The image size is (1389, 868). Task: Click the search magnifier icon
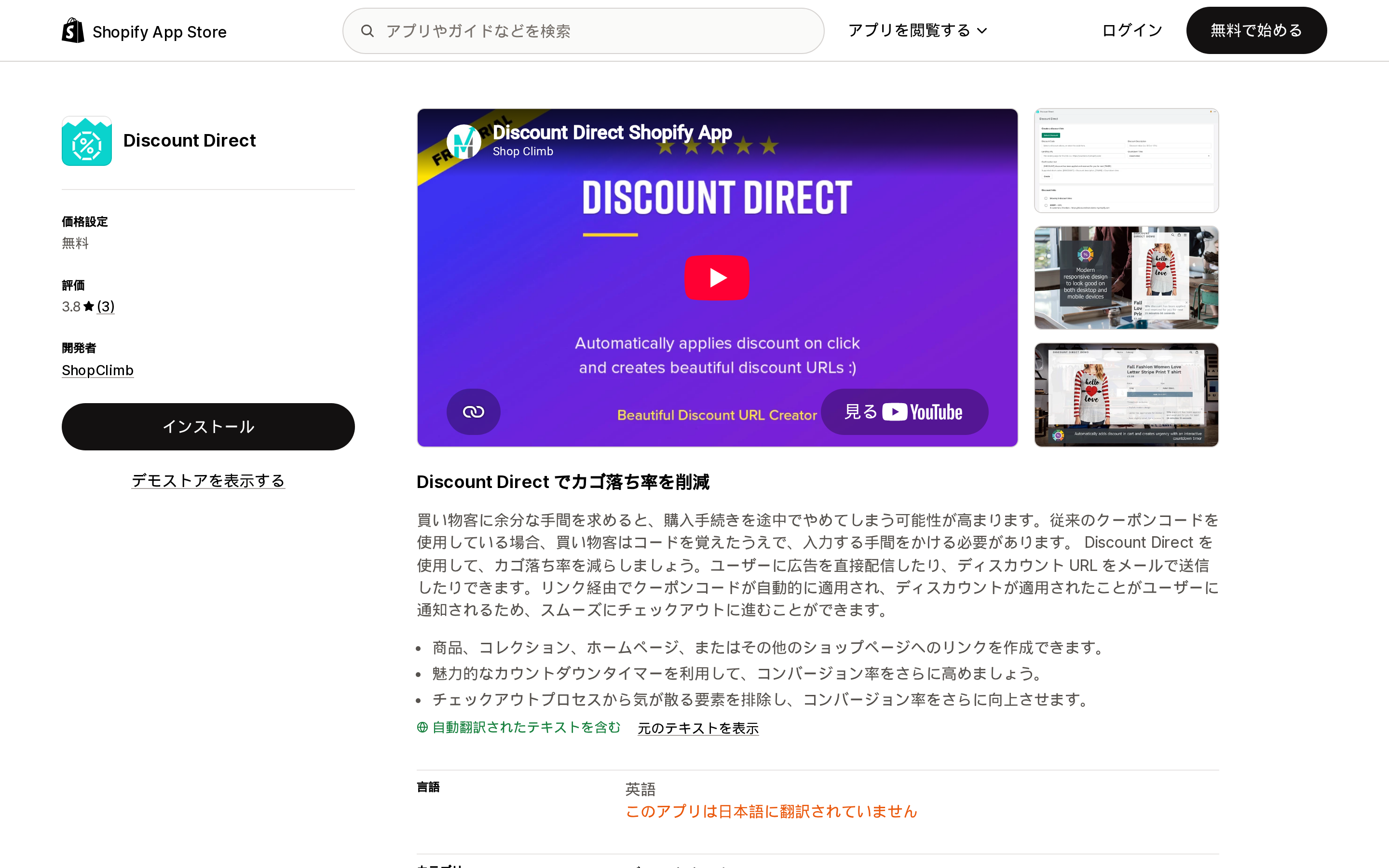[x=368, y=31]
